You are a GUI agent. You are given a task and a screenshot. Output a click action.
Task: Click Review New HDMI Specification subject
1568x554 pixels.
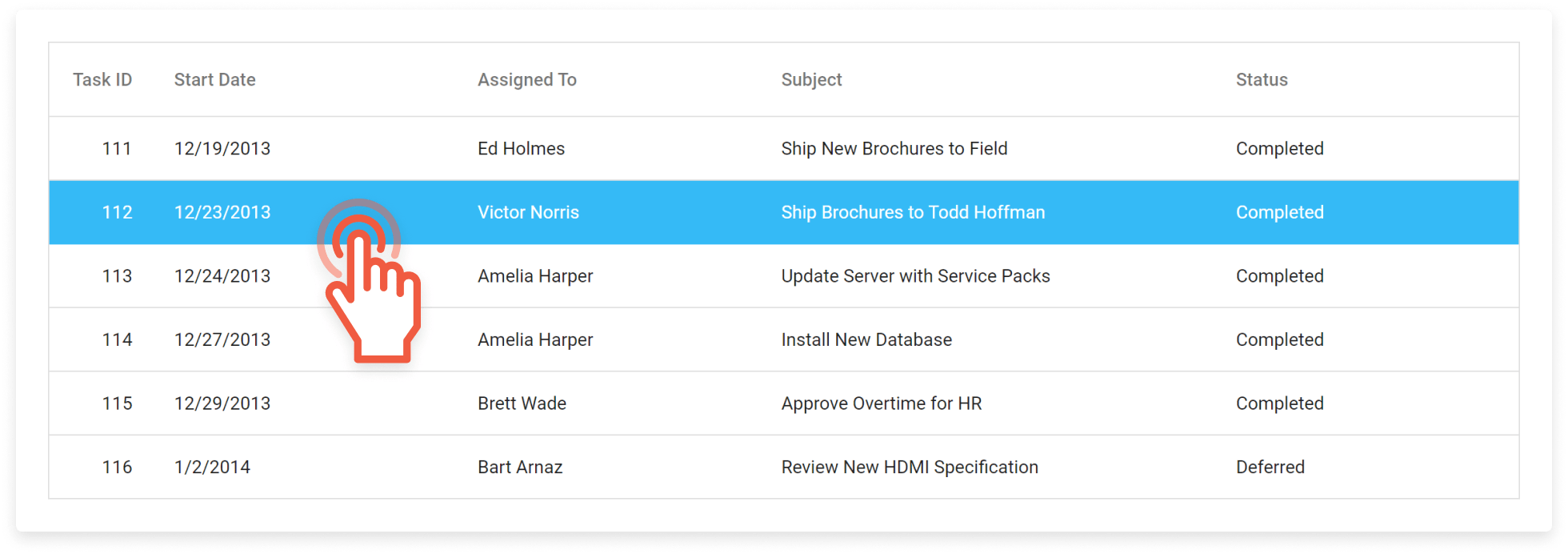pyautogui.click(x=909, y=468)
